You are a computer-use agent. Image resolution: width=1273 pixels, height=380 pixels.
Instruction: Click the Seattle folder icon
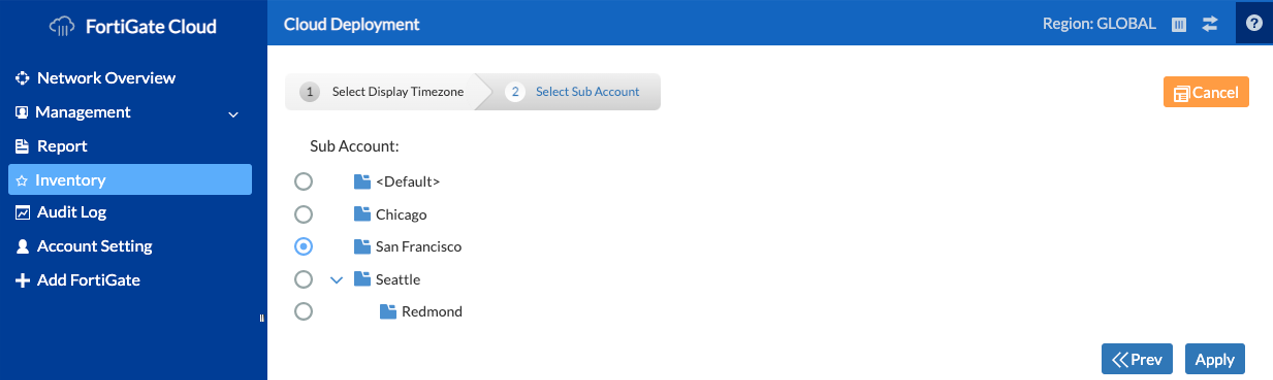[362, 279]
